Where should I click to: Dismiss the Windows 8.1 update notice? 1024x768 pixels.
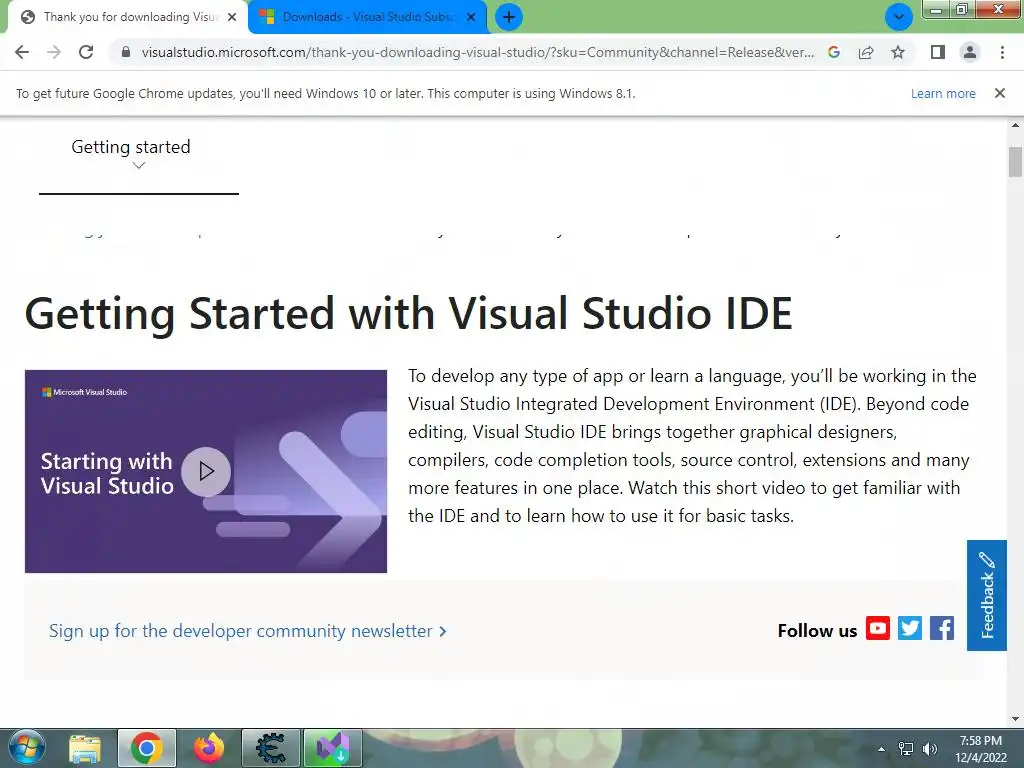[x=1000, y=93]
